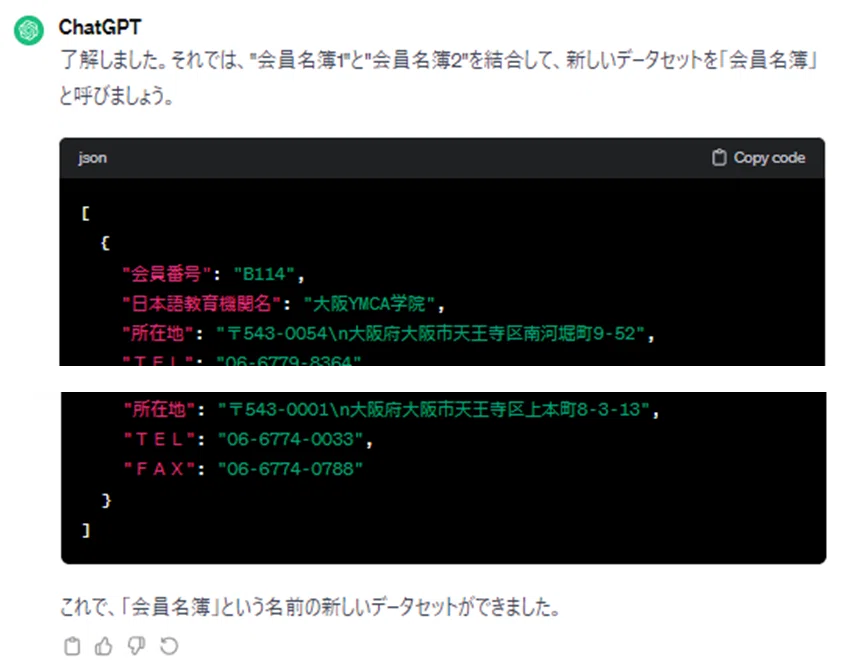
Task: Click the FAX value "06-6774-0788"
Action: coord(291,469)
